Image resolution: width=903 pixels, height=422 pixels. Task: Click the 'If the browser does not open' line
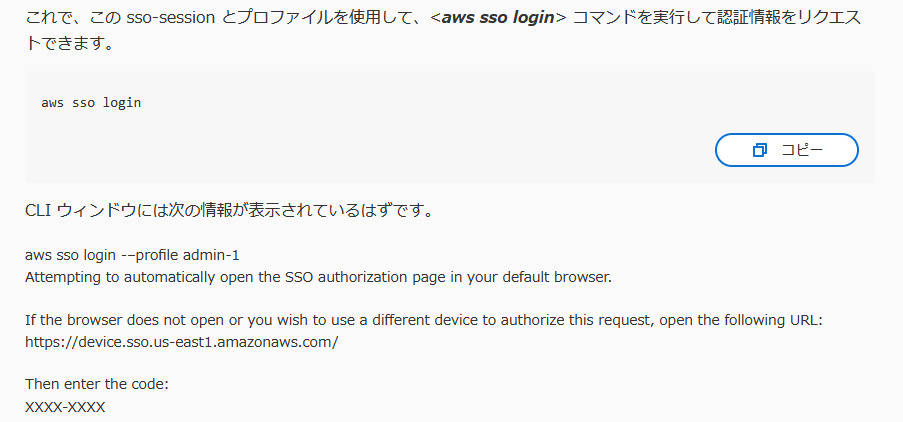click(x=422, y=320)
